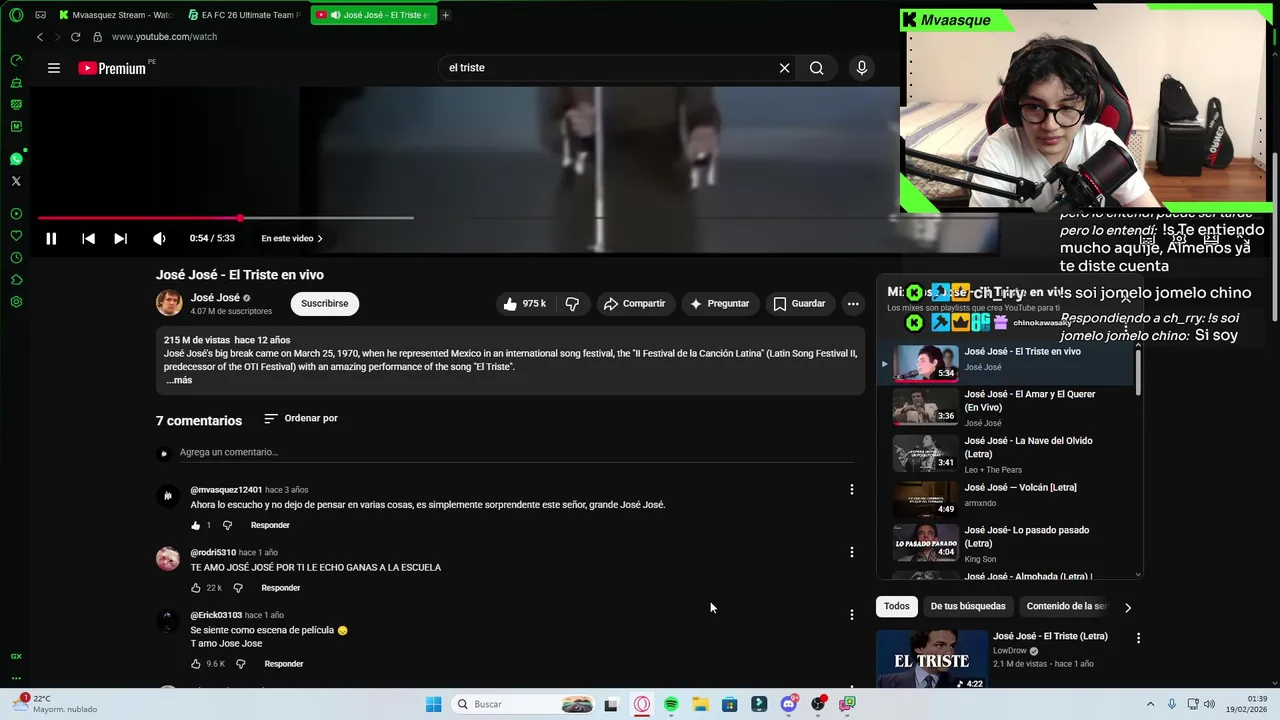Subscribe to José José channel
Screen dimensions: 1280x720
pyautogui.click(x=325, y=304)
